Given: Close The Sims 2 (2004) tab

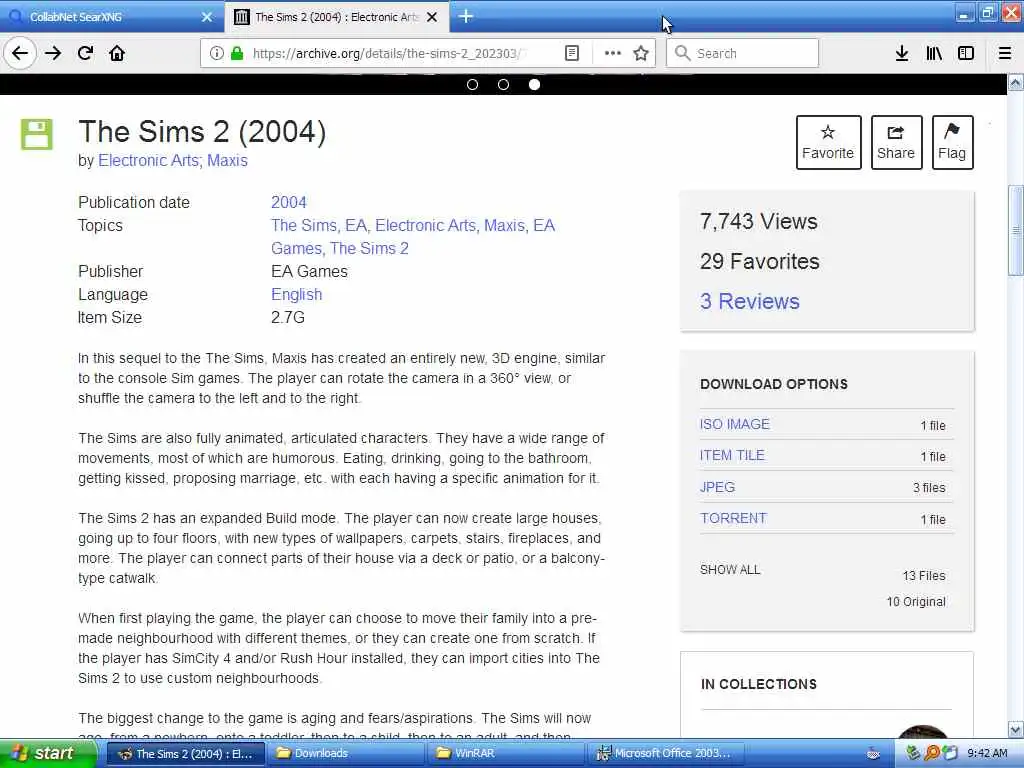Looking at the screenshot, I should (x=432, y=17).
